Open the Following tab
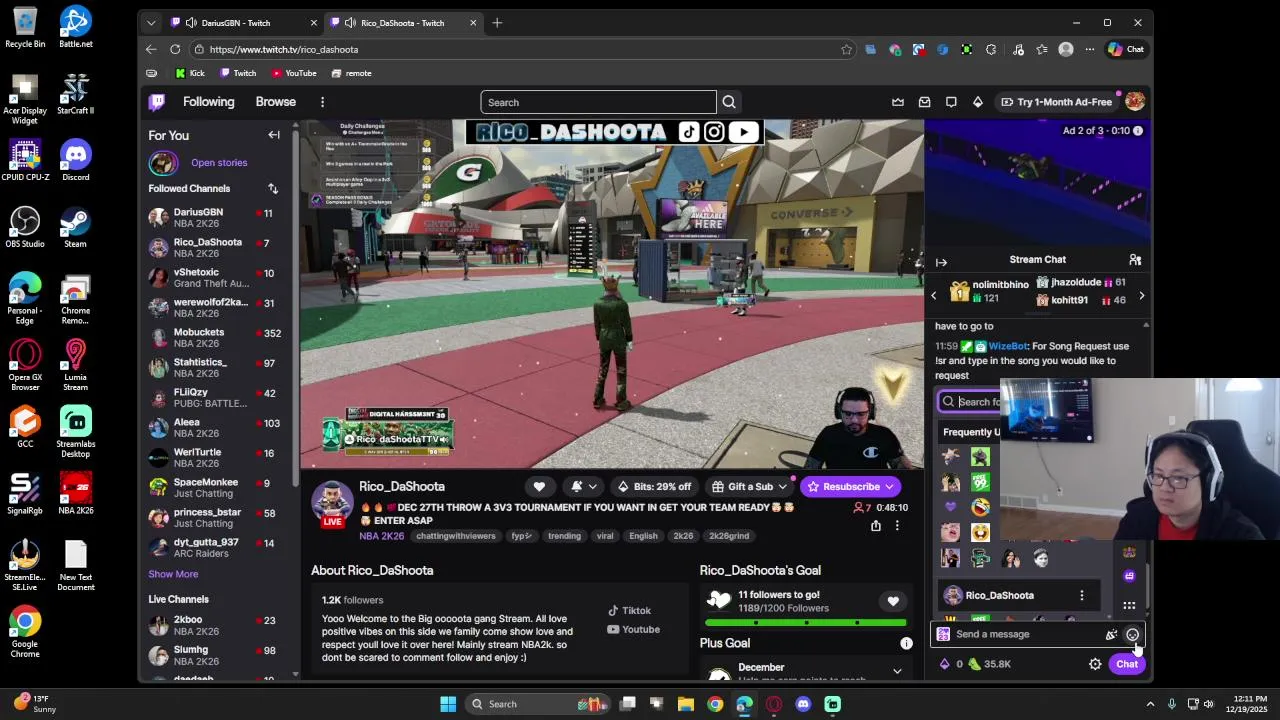 click(208, 102)
